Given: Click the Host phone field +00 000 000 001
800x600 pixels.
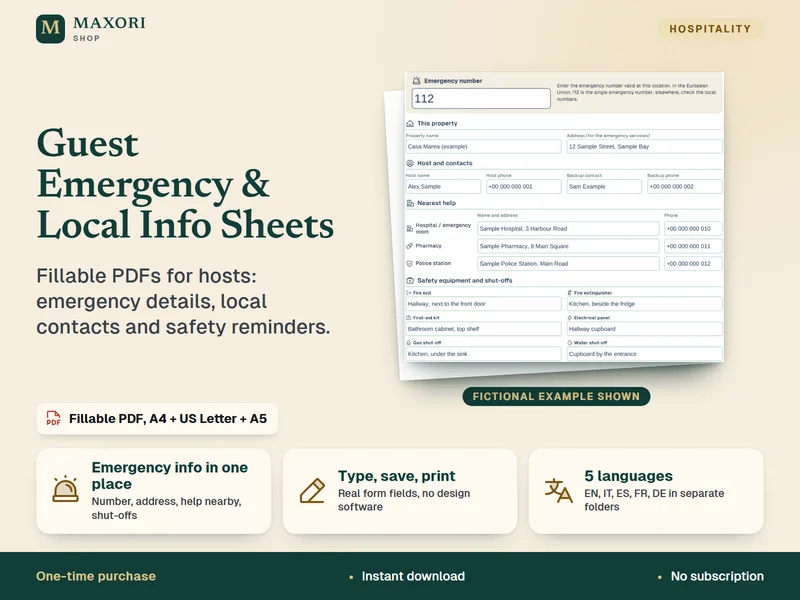Looking at the screenshot, I should tap(524, 186).
